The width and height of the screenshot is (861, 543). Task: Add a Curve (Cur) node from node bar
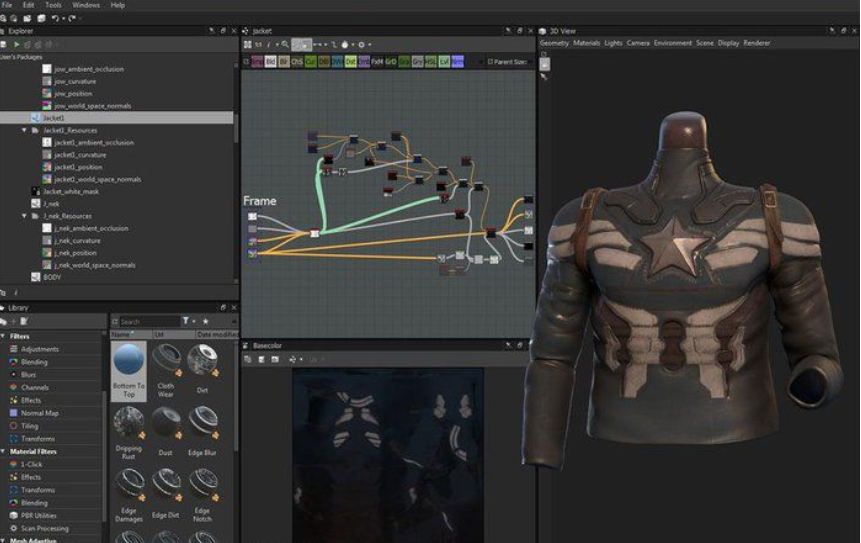click(311, 61)
